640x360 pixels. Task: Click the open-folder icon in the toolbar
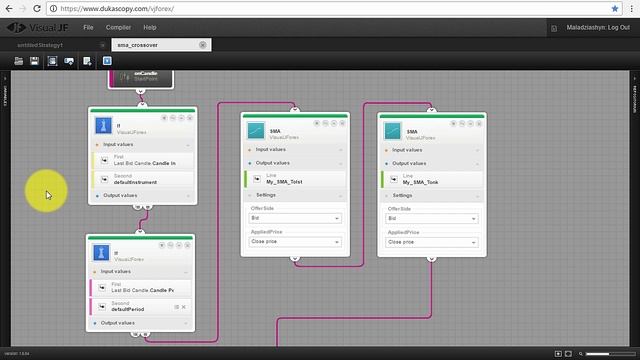[18, 61]
